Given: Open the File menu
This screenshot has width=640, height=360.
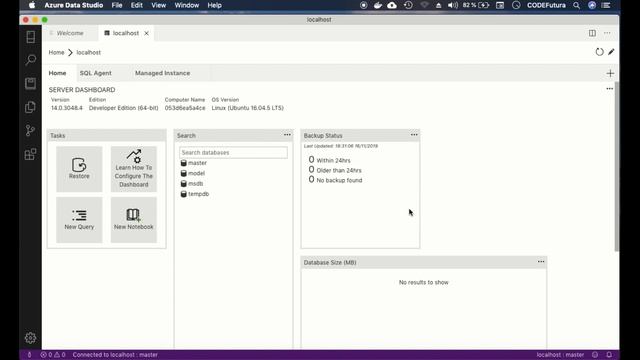Looking at the screenshot, I should tap(117, 5).
